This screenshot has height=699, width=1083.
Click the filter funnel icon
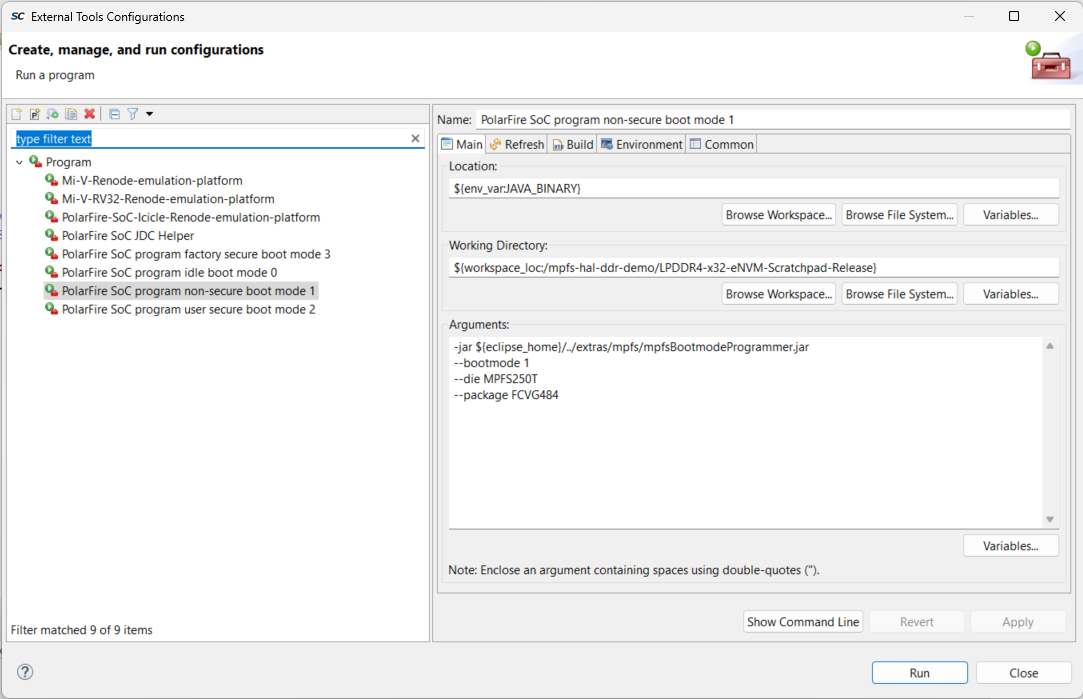(132, 114)
